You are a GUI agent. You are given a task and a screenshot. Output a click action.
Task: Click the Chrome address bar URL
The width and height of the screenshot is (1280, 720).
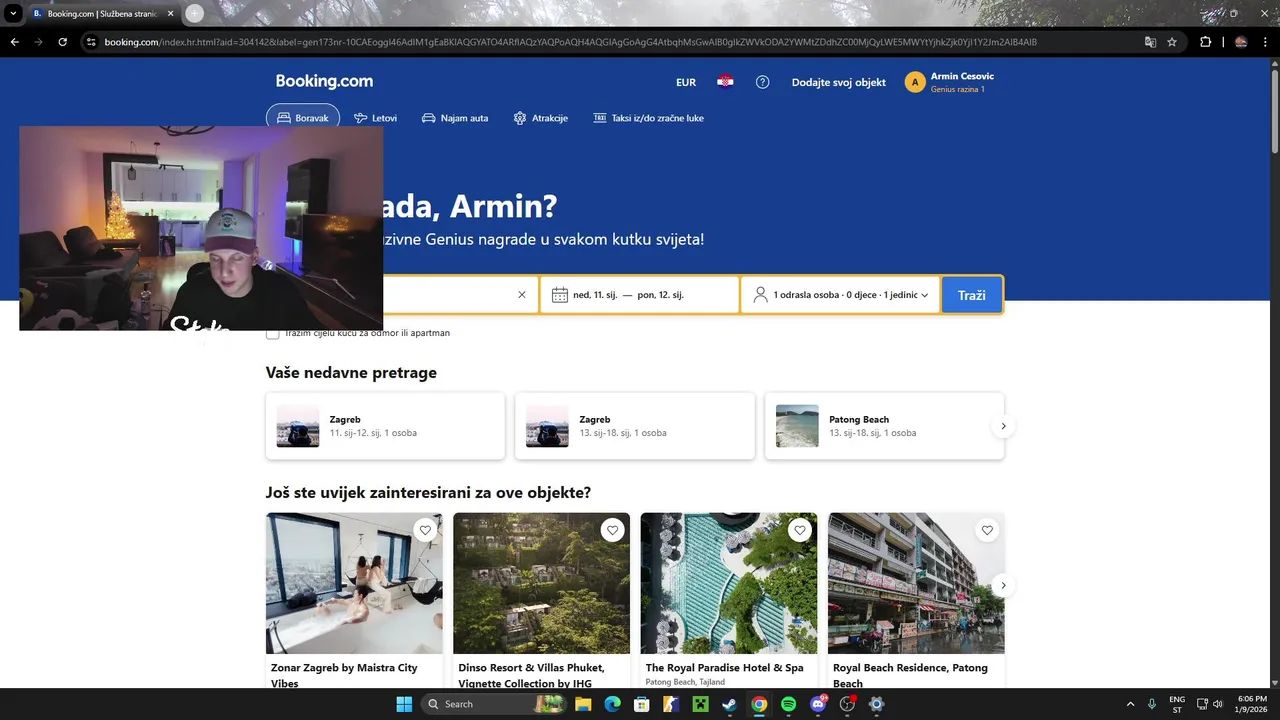570,42
